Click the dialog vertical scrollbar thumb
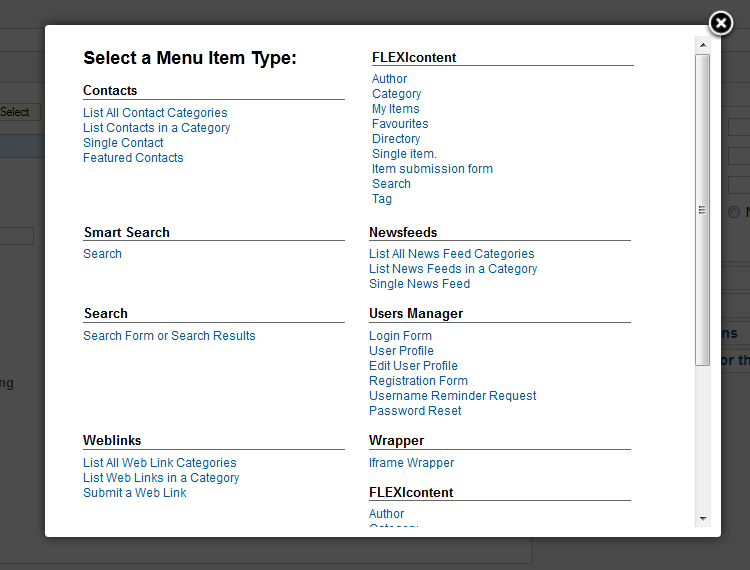This screenshot has height=570, width=750. [703, 210]
